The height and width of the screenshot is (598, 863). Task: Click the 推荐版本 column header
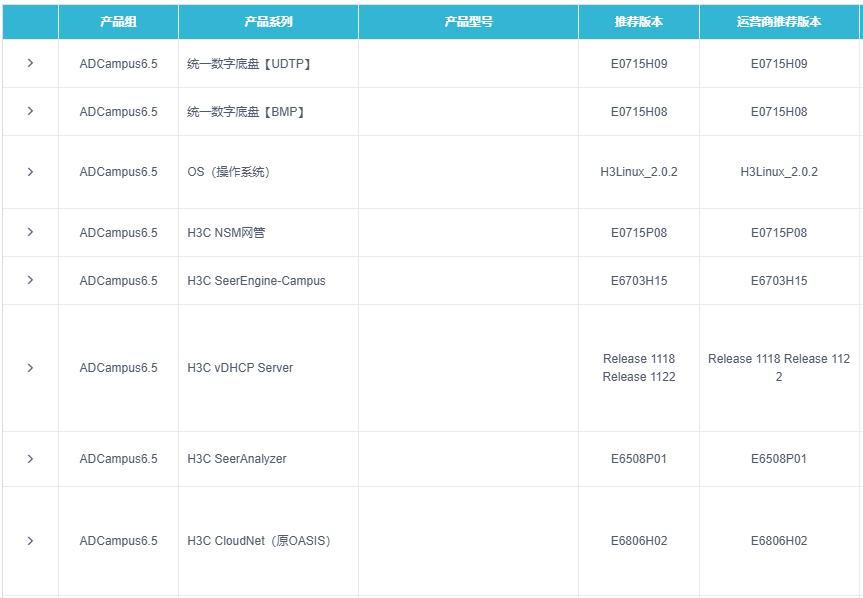click(638, 22)
